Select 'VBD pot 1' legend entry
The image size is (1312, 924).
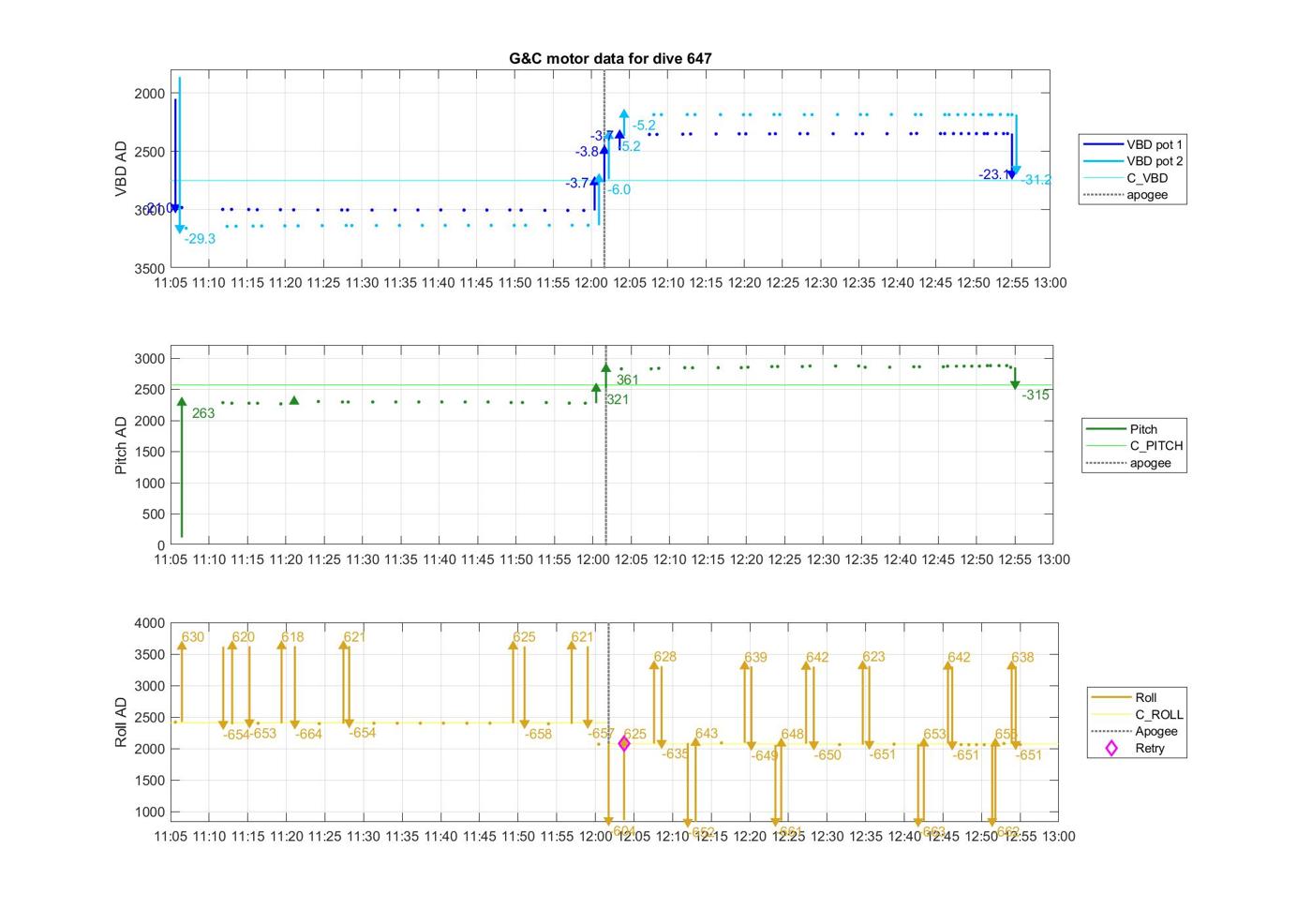point(1133,144)
